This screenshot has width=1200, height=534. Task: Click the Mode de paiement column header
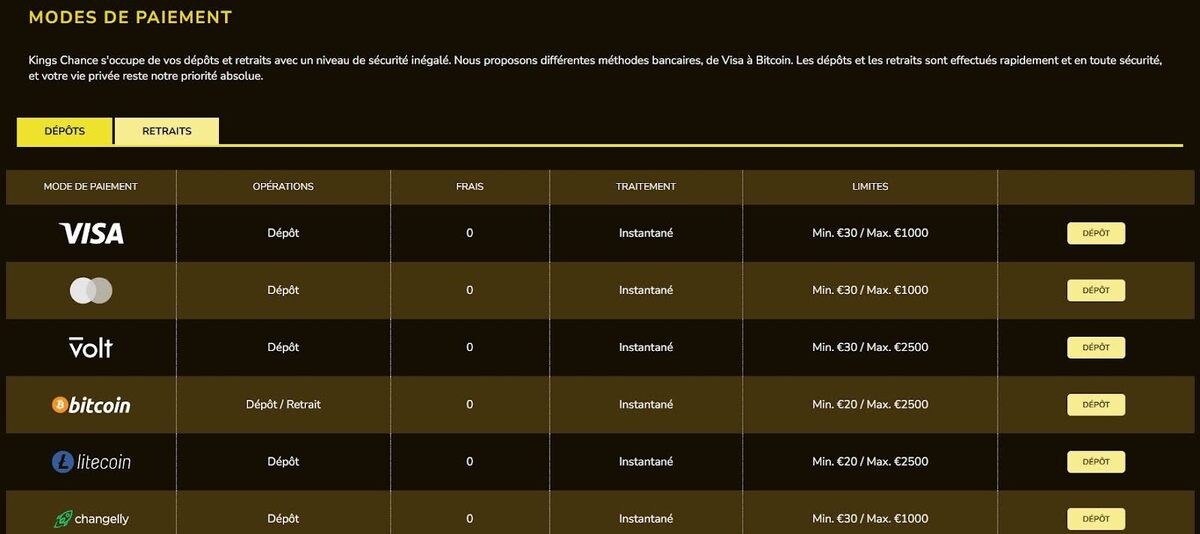[91, 187]
